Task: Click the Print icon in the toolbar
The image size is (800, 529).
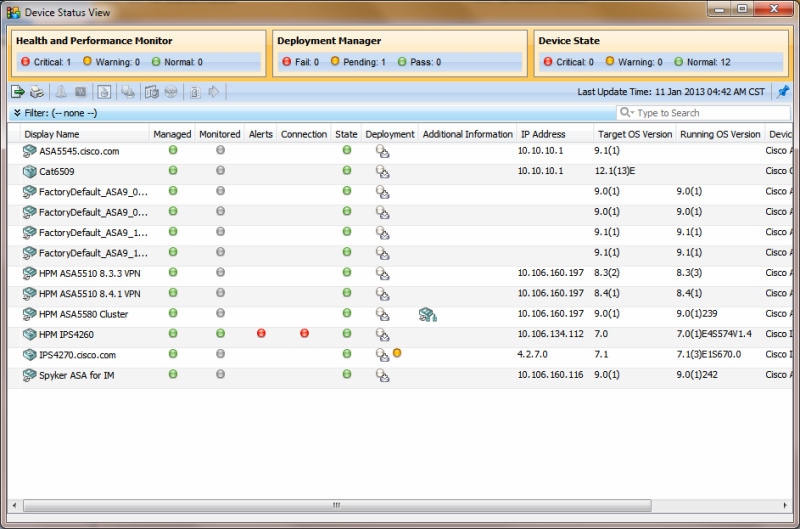Action: click(37, 92)
